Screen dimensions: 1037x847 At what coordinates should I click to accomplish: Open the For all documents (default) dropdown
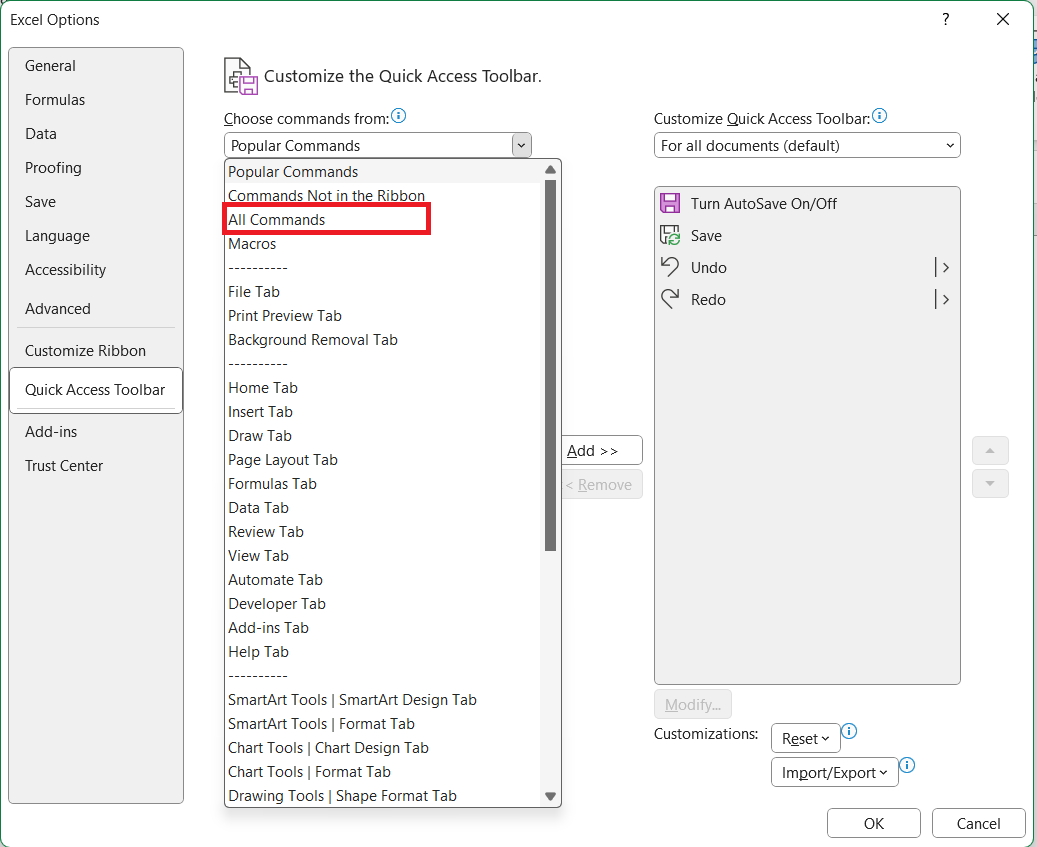[807, 145]
